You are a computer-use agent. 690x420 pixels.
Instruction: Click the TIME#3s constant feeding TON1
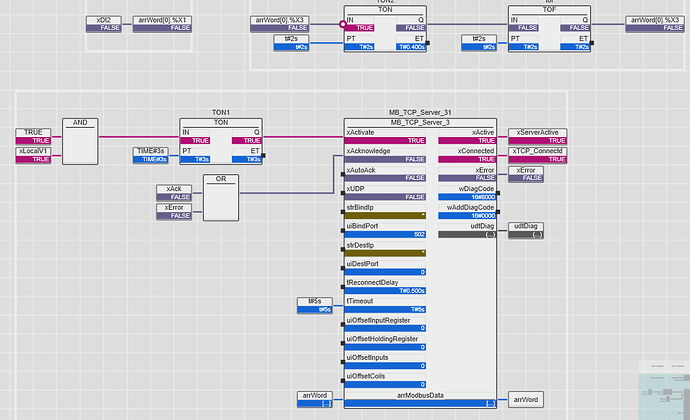[x=151, y=155]
